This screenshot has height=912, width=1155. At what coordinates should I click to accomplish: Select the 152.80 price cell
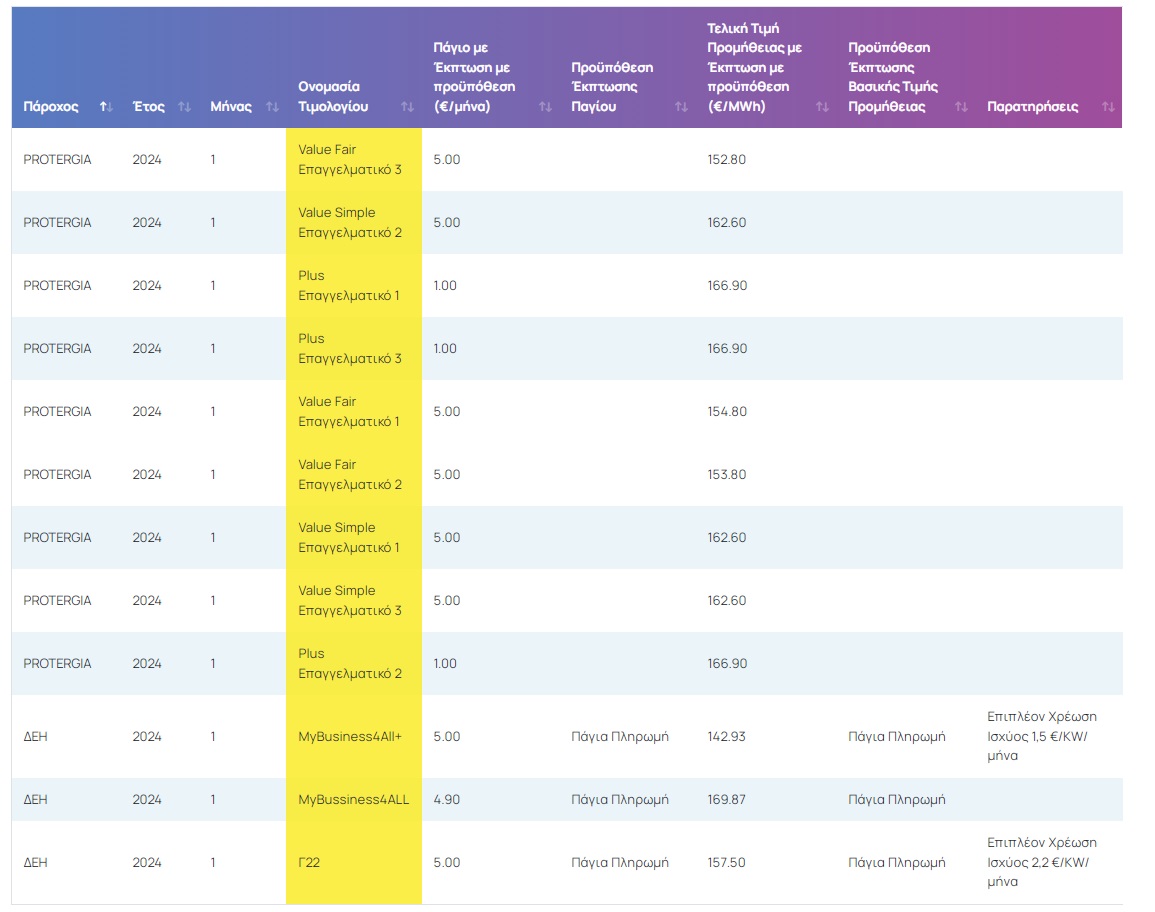(726, 160)
